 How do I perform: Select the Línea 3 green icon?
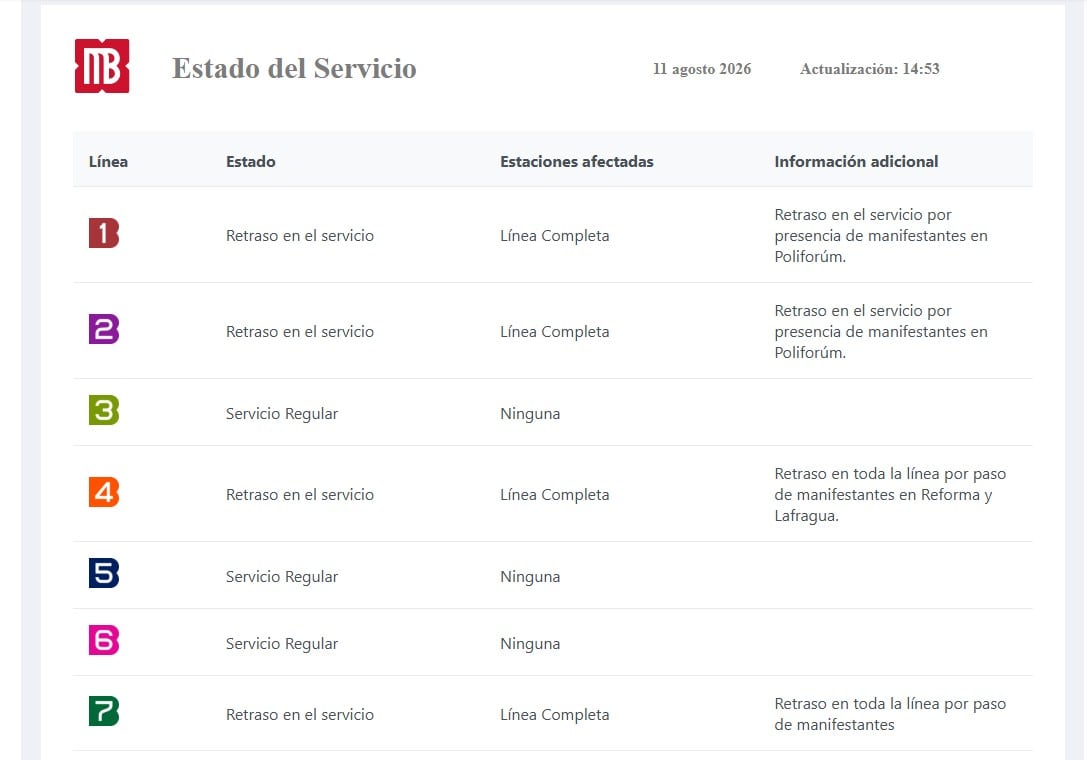click(104, 410)
